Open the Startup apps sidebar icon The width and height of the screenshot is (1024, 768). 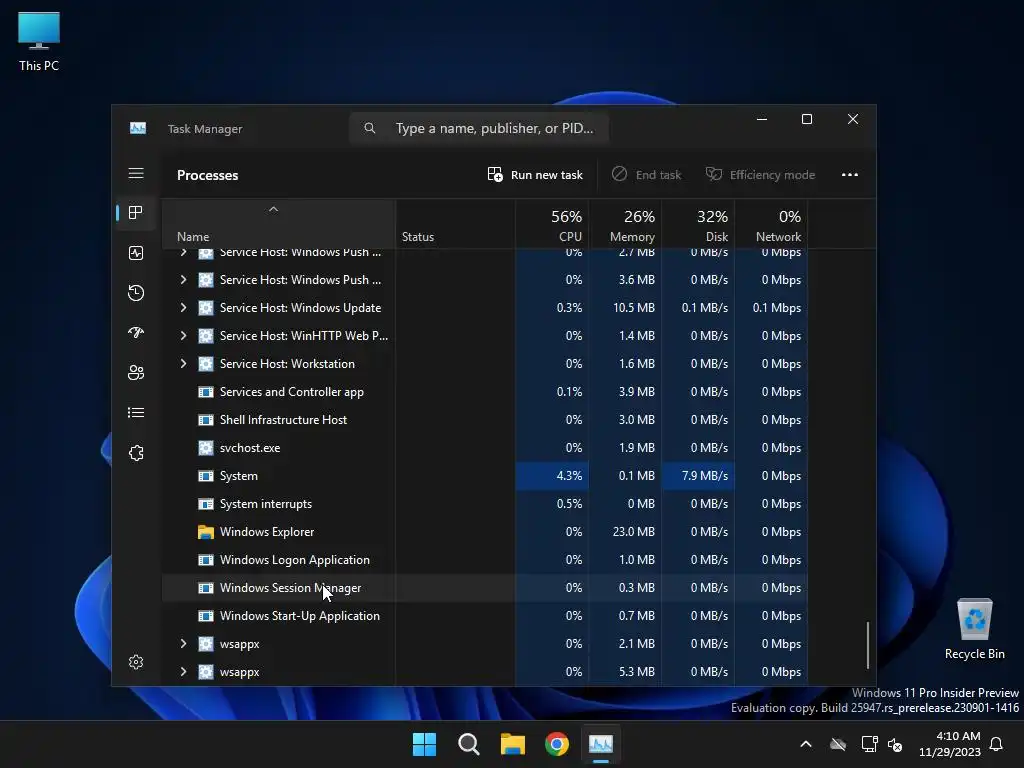tap(136, 332)
